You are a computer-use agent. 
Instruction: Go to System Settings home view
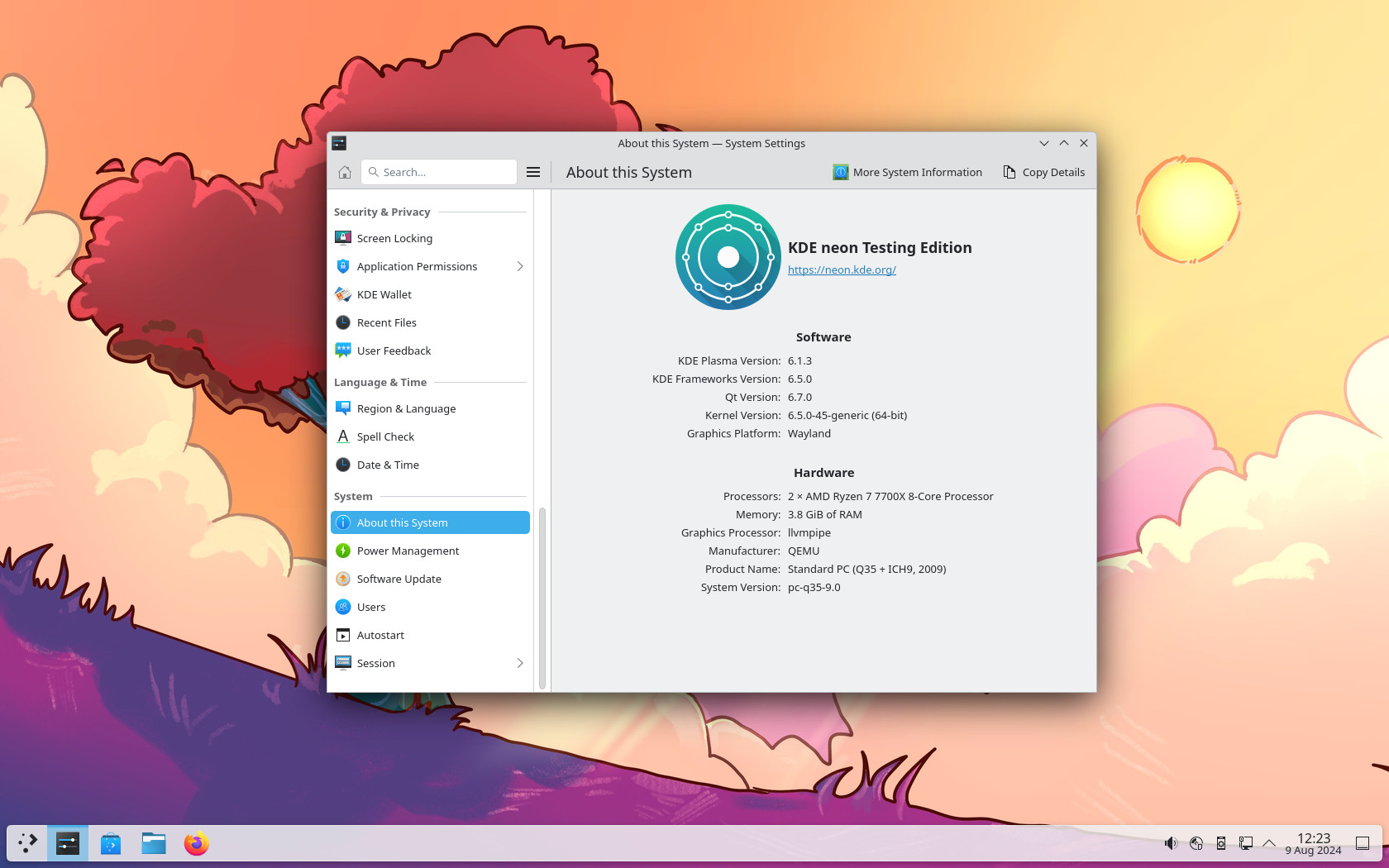coord(345,172)
